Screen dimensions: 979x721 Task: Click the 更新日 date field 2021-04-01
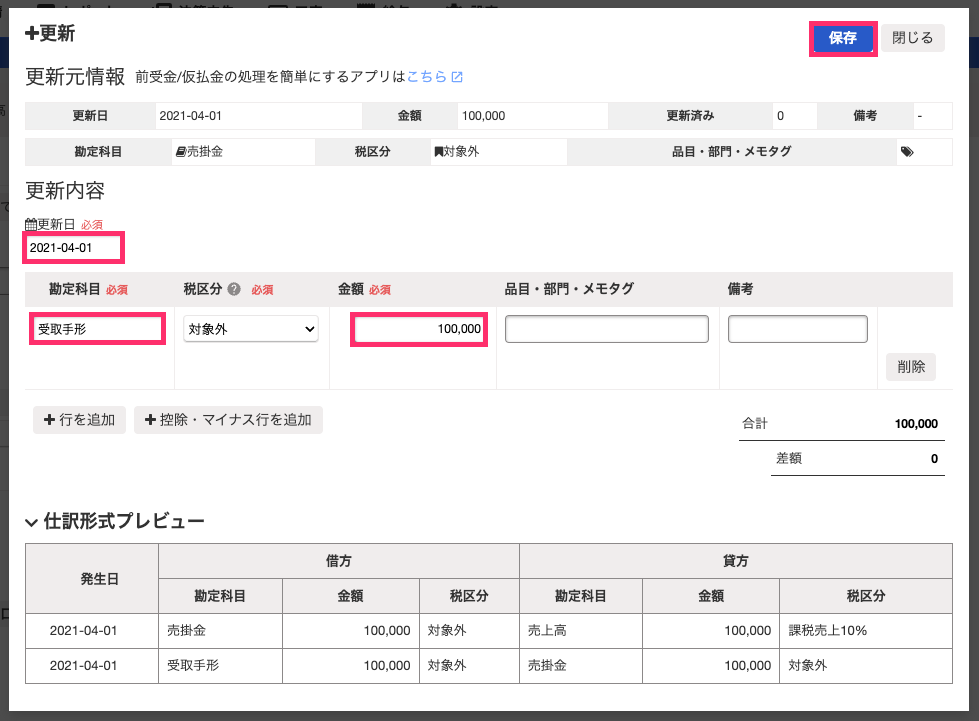click(74, 248)
